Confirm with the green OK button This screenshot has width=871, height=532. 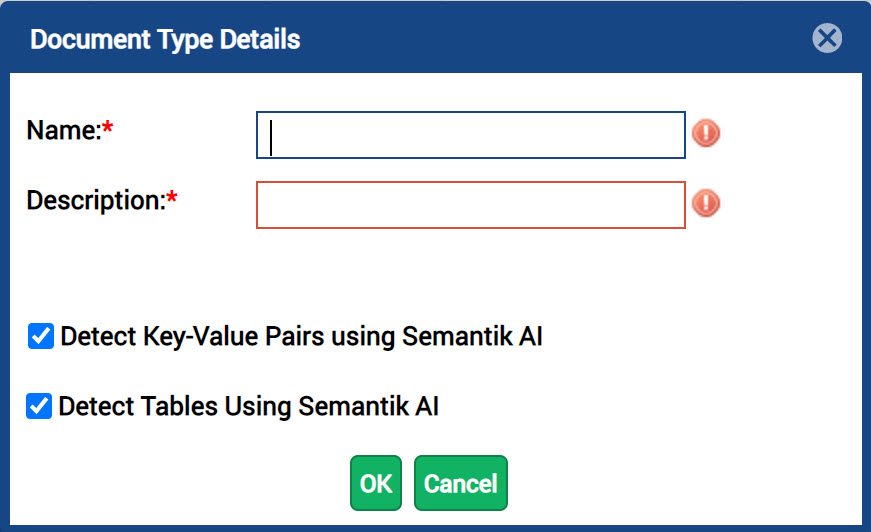click(x=376, y=483)
